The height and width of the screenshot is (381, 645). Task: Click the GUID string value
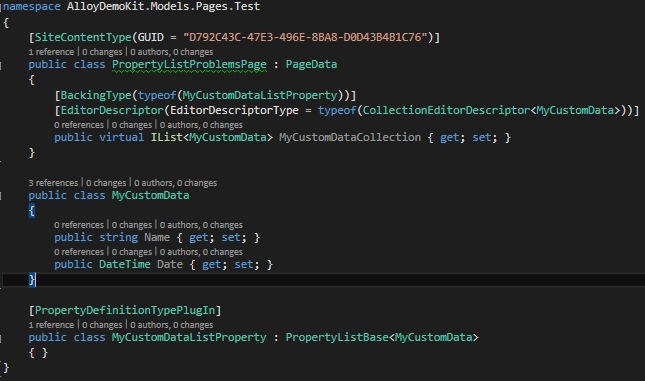(306, 37)
